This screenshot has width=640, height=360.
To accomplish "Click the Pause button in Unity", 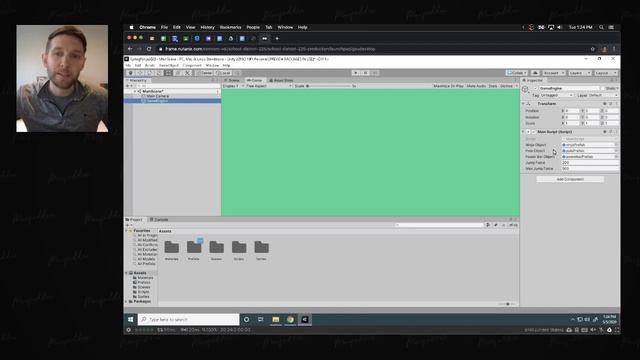I will (x=365, y=73).
